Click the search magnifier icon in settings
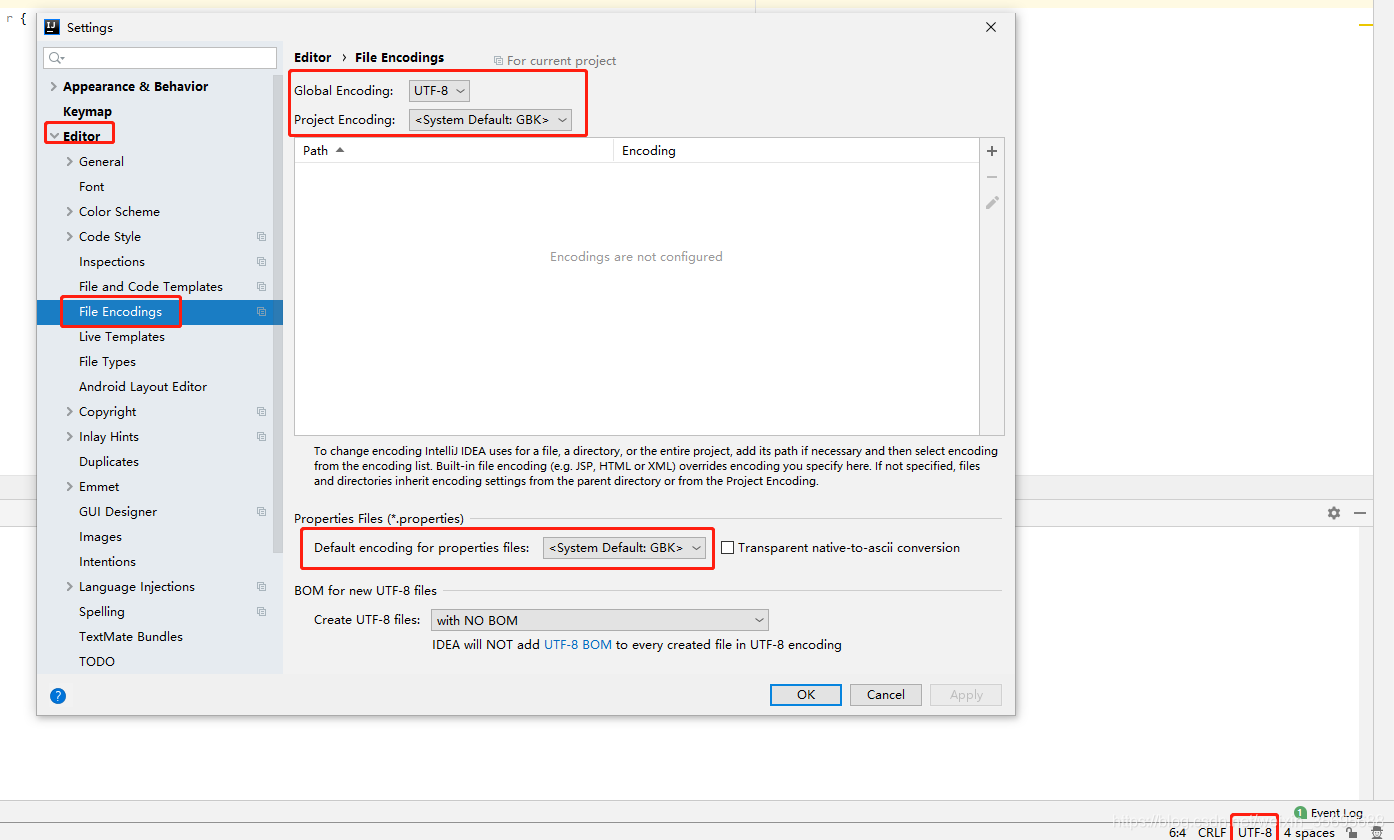The height and width of the screenshot is (840, 1394). click(x=55, y=58)
